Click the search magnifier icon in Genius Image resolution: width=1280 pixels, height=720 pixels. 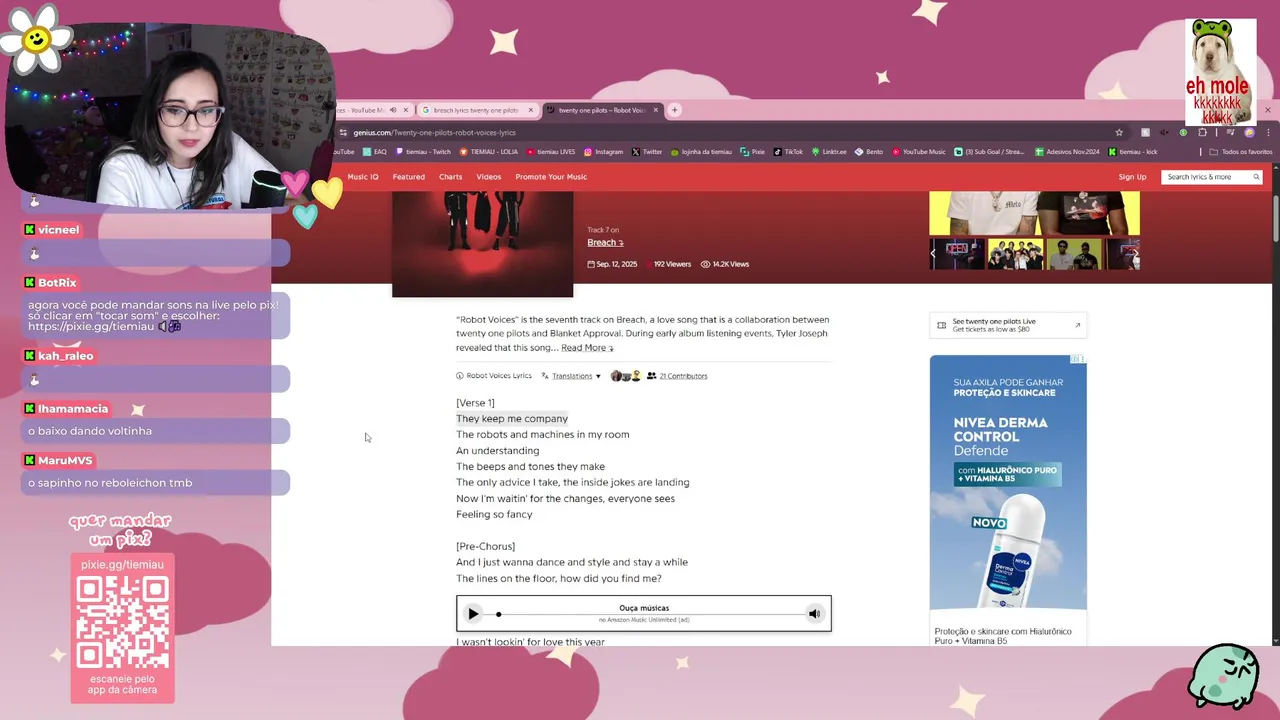pyautogui.click(x=1256, y=177)
